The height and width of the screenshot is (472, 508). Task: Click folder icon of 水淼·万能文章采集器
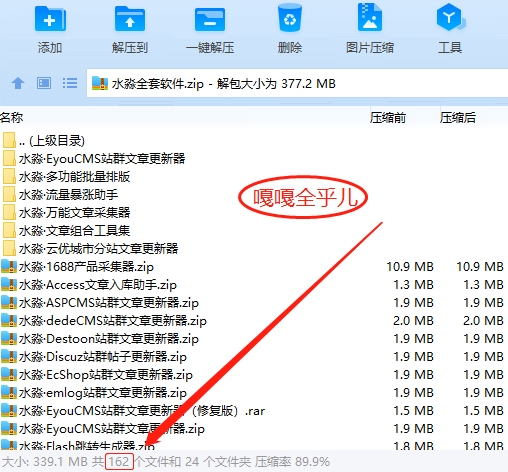[9, 212]
